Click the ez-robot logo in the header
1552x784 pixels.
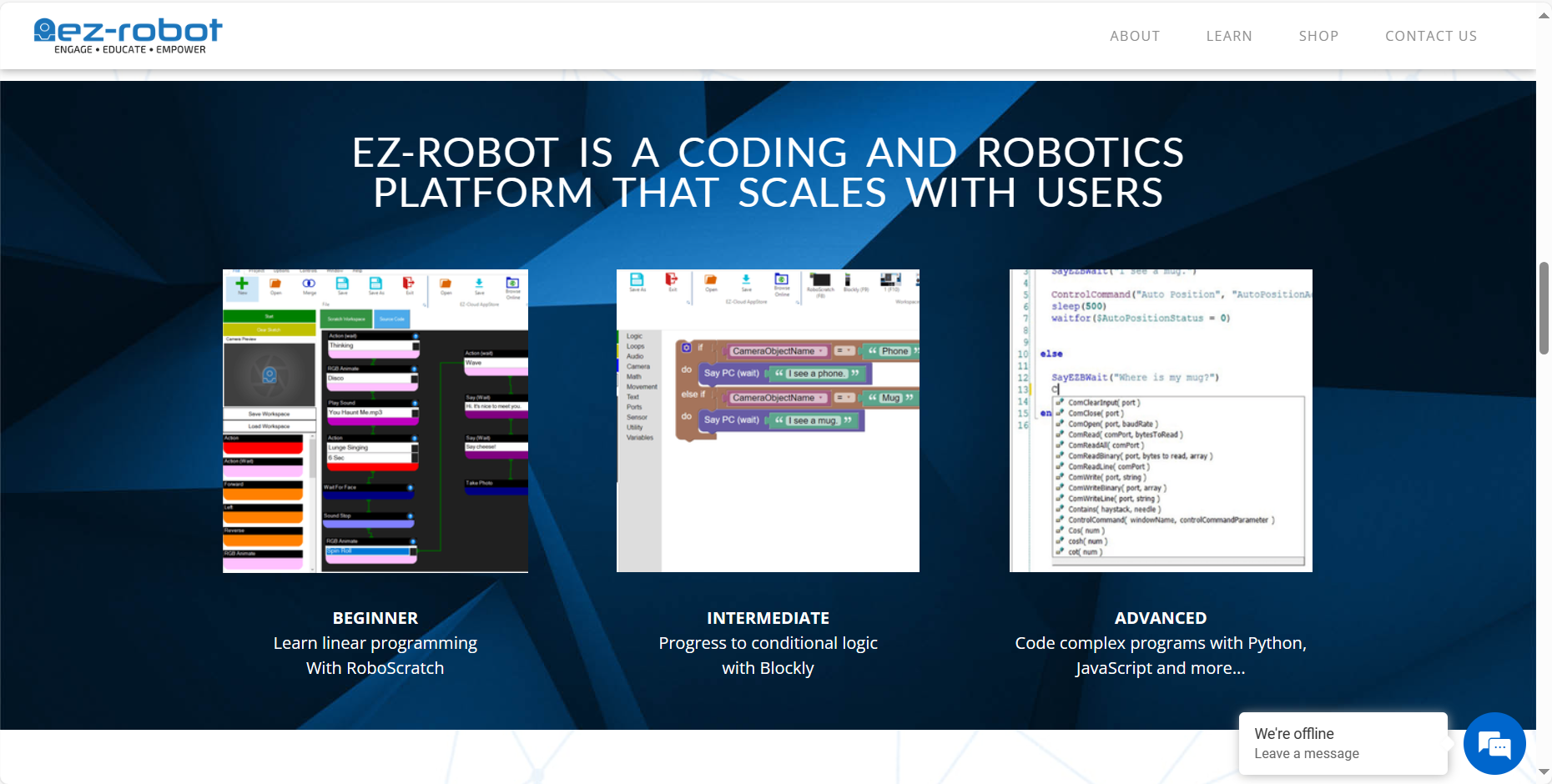pos(128,36)
